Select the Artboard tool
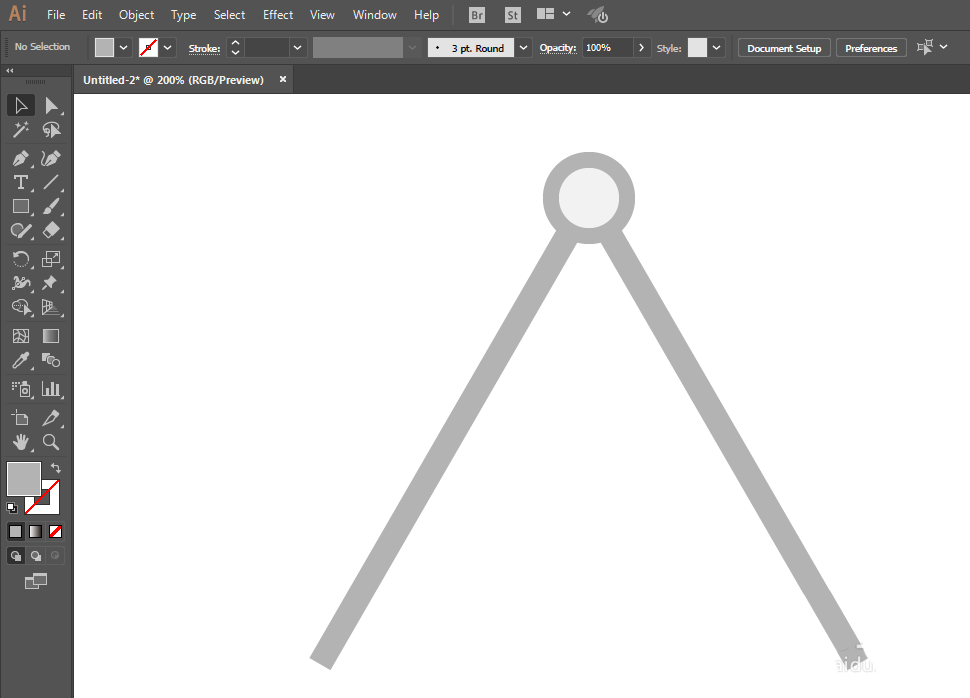This screenshot has width=970, height=698. click(x=20, y=418)
